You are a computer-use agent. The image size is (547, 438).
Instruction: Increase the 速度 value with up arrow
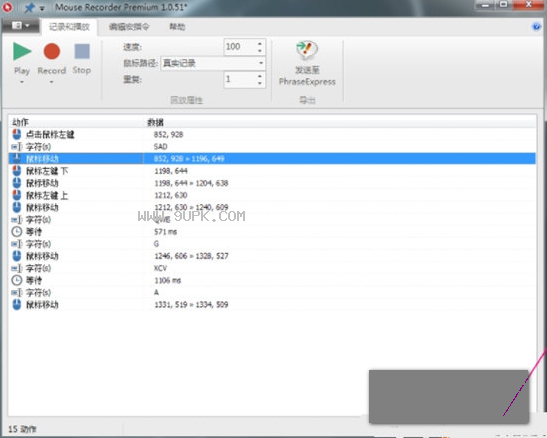[x=260, y=44]
